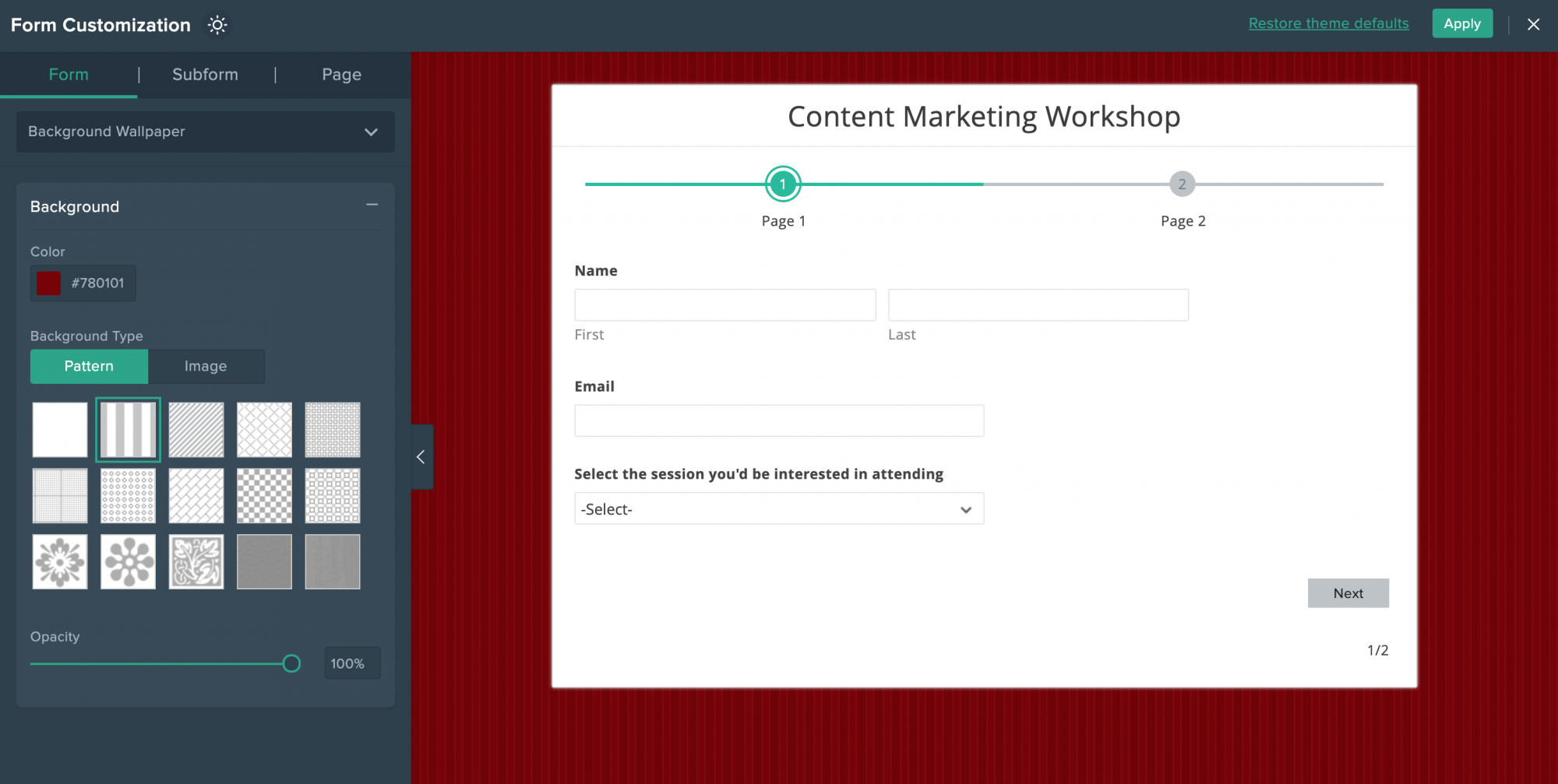Choose the ornate floral leaf pattern
1558x784 pixels.
pos(196,561)
